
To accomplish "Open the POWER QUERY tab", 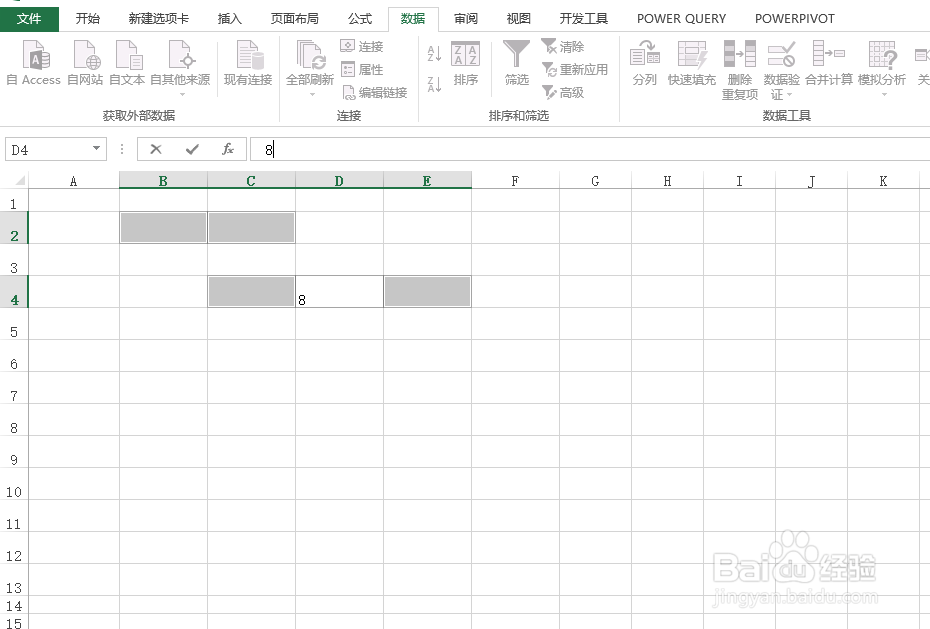I will click(x=681, y=18).
